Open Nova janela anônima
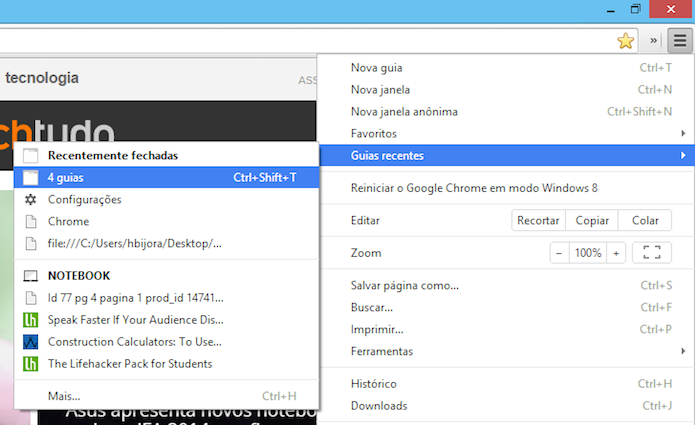695x425 pixels. click(x=507, y=112)
